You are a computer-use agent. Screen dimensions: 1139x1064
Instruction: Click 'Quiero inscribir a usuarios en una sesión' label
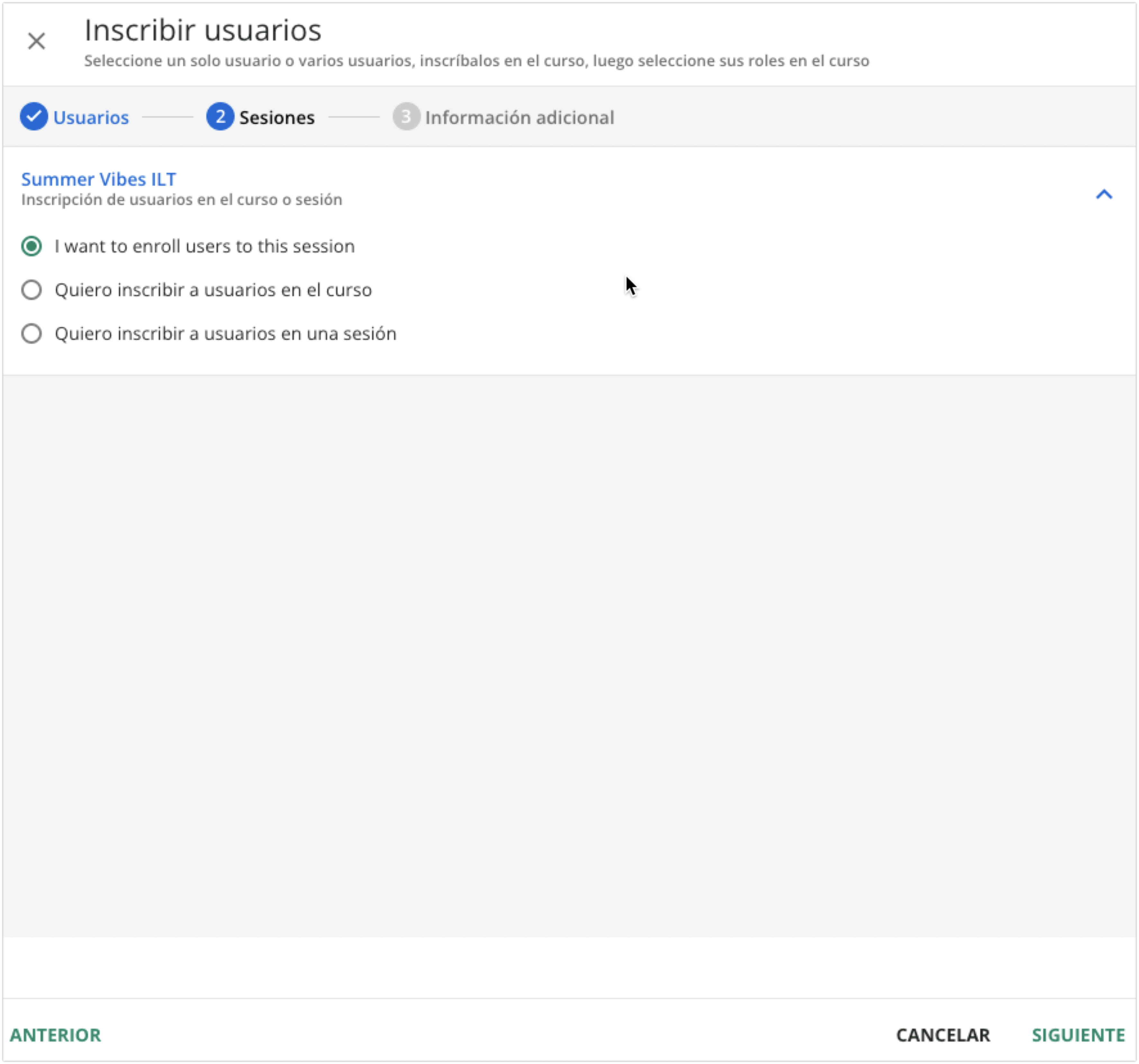(225, 333)
